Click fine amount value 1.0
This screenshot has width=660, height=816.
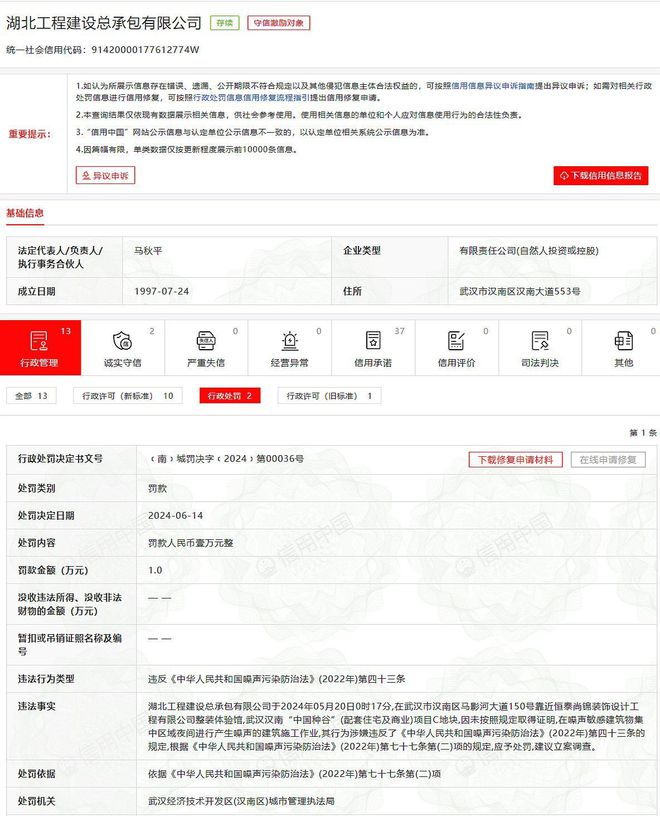coord(155,570)
